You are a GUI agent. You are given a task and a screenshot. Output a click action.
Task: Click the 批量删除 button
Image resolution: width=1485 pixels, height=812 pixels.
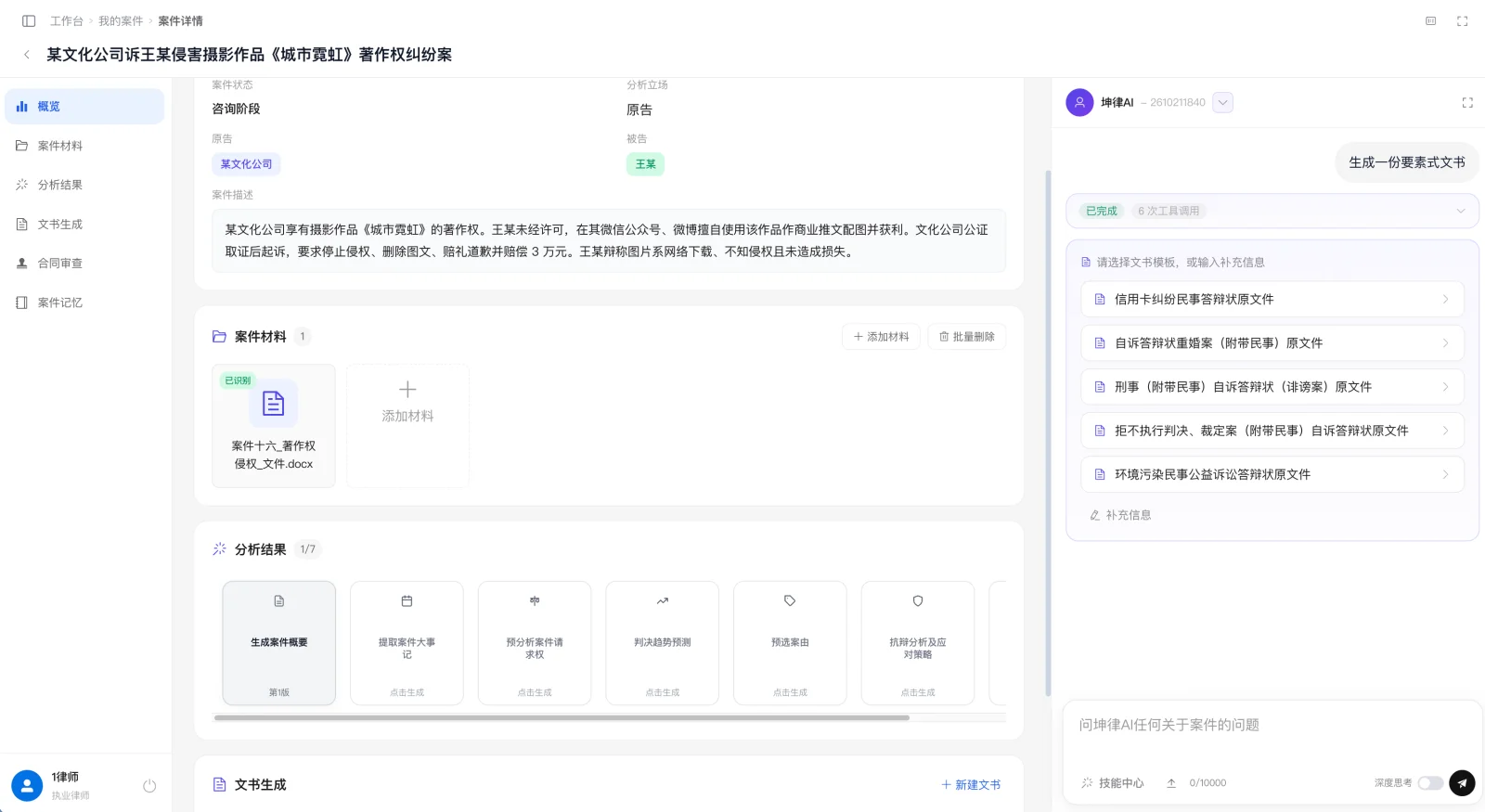pos(966,337)
